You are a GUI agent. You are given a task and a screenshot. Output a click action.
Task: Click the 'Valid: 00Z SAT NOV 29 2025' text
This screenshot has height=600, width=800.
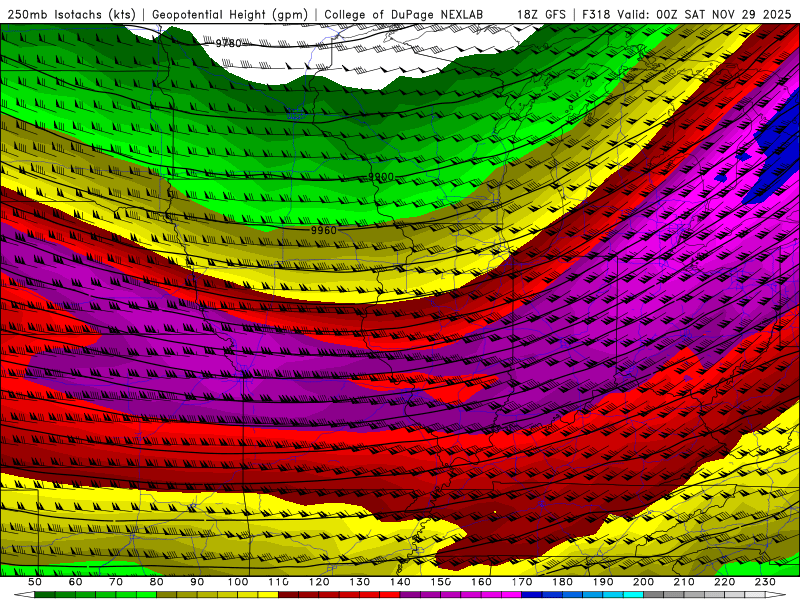(x=704, y=15)
